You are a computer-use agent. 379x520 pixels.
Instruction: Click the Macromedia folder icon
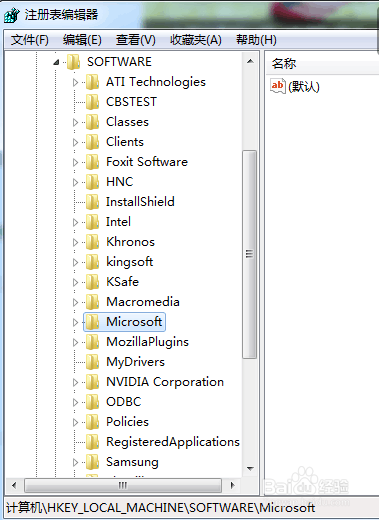[92, 302]
